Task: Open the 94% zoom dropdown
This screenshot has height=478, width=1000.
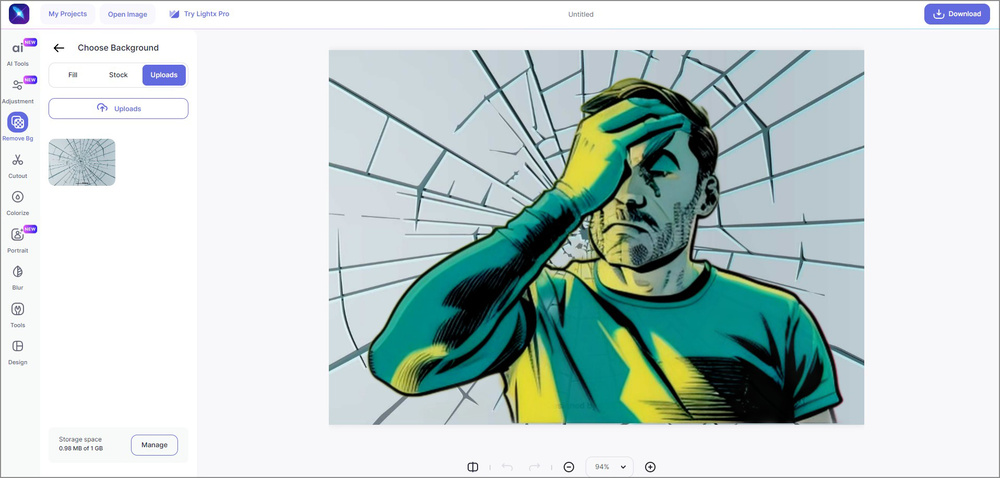Action: coord(610,467)
